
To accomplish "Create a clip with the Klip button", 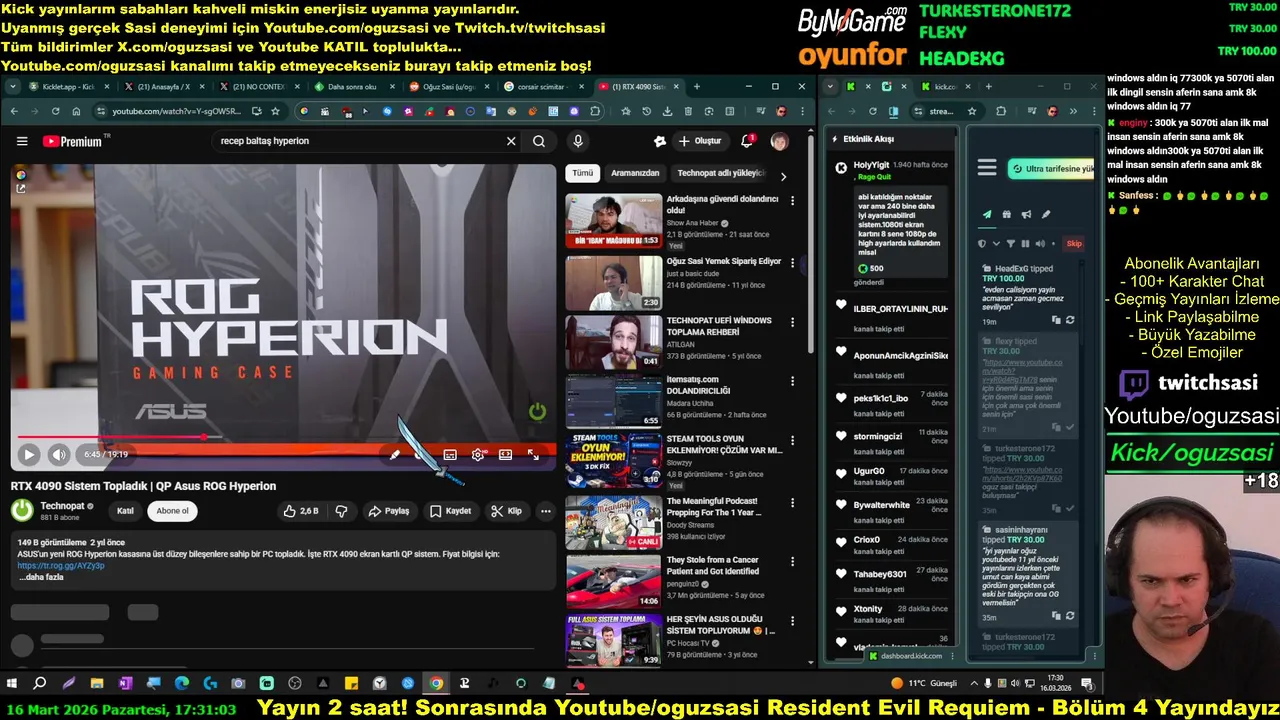I will coord(506,511).
